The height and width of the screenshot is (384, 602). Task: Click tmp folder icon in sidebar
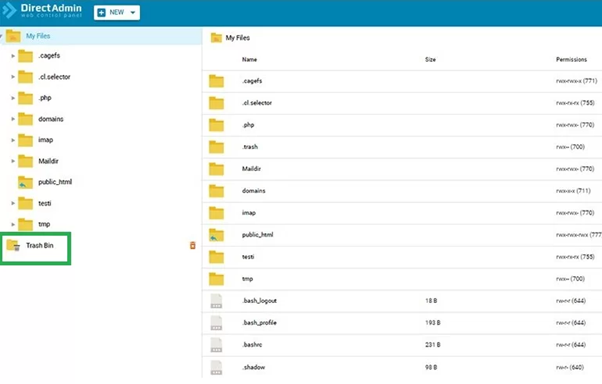25,224
